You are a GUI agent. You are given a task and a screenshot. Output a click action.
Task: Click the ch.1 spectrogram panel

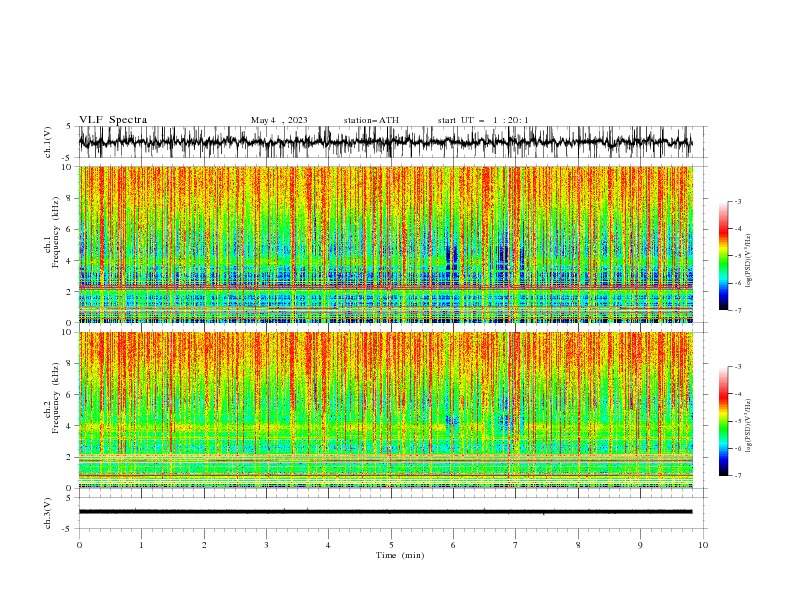(385, 244)
